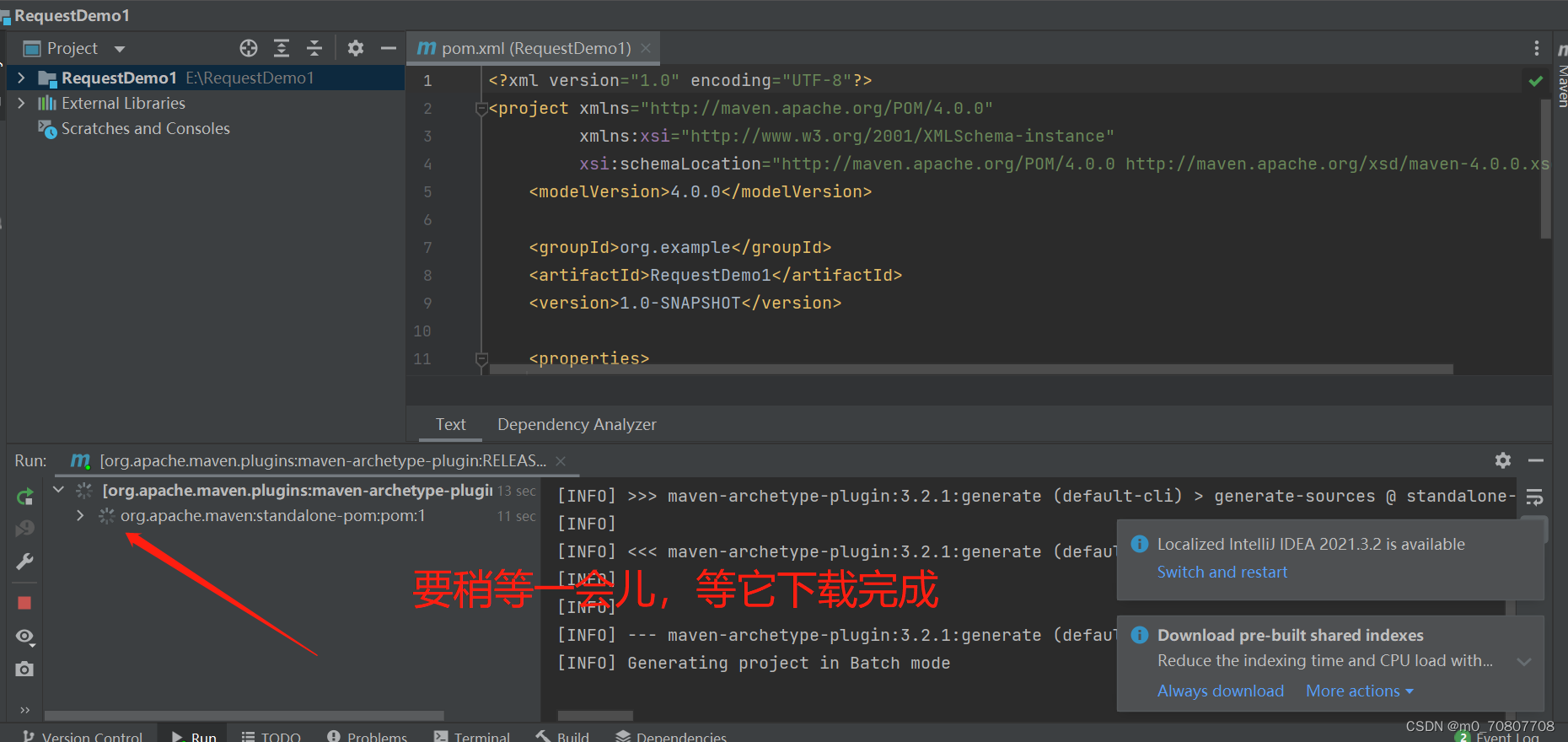Open the TODO tool window
The image size is (1568, 742).
(x=271, y=736)
